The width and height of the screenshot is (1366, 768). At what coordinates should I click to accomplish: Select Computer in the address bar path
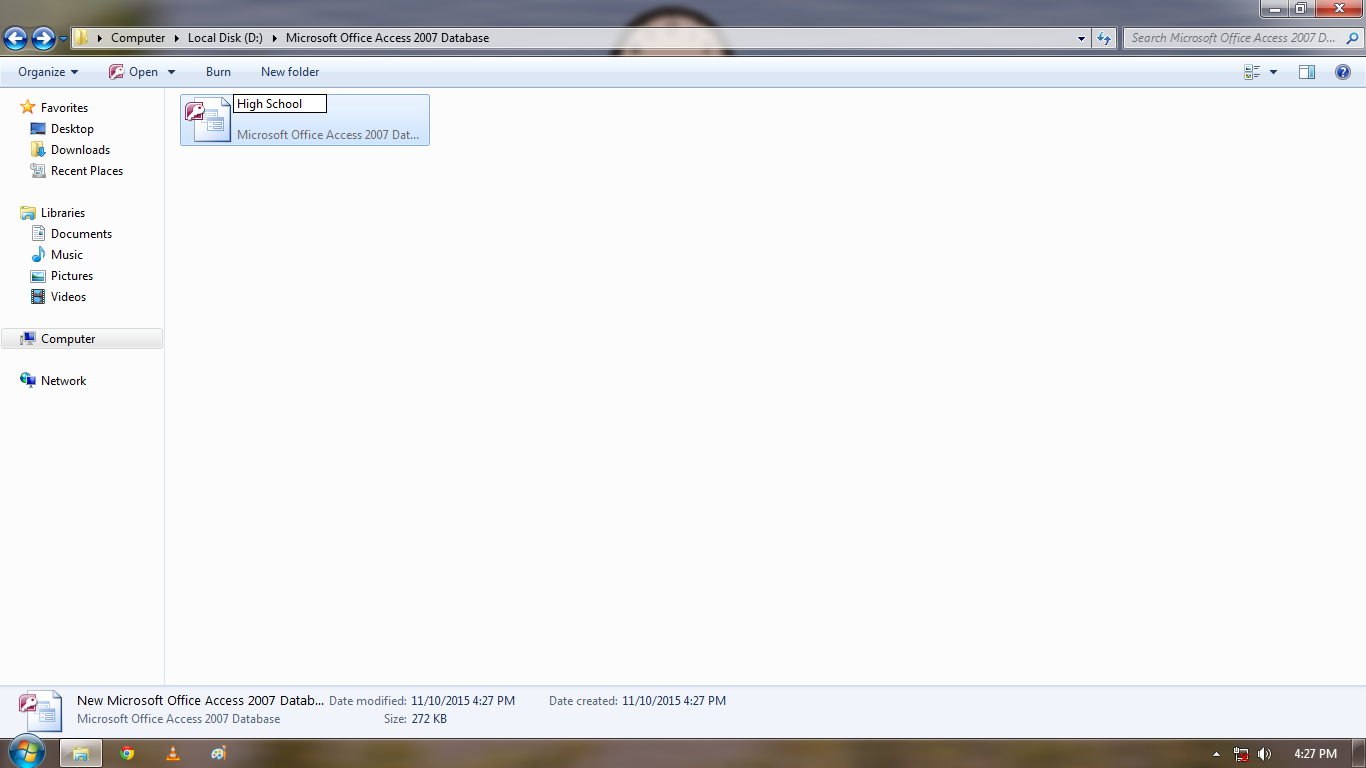tap(138, 38)
